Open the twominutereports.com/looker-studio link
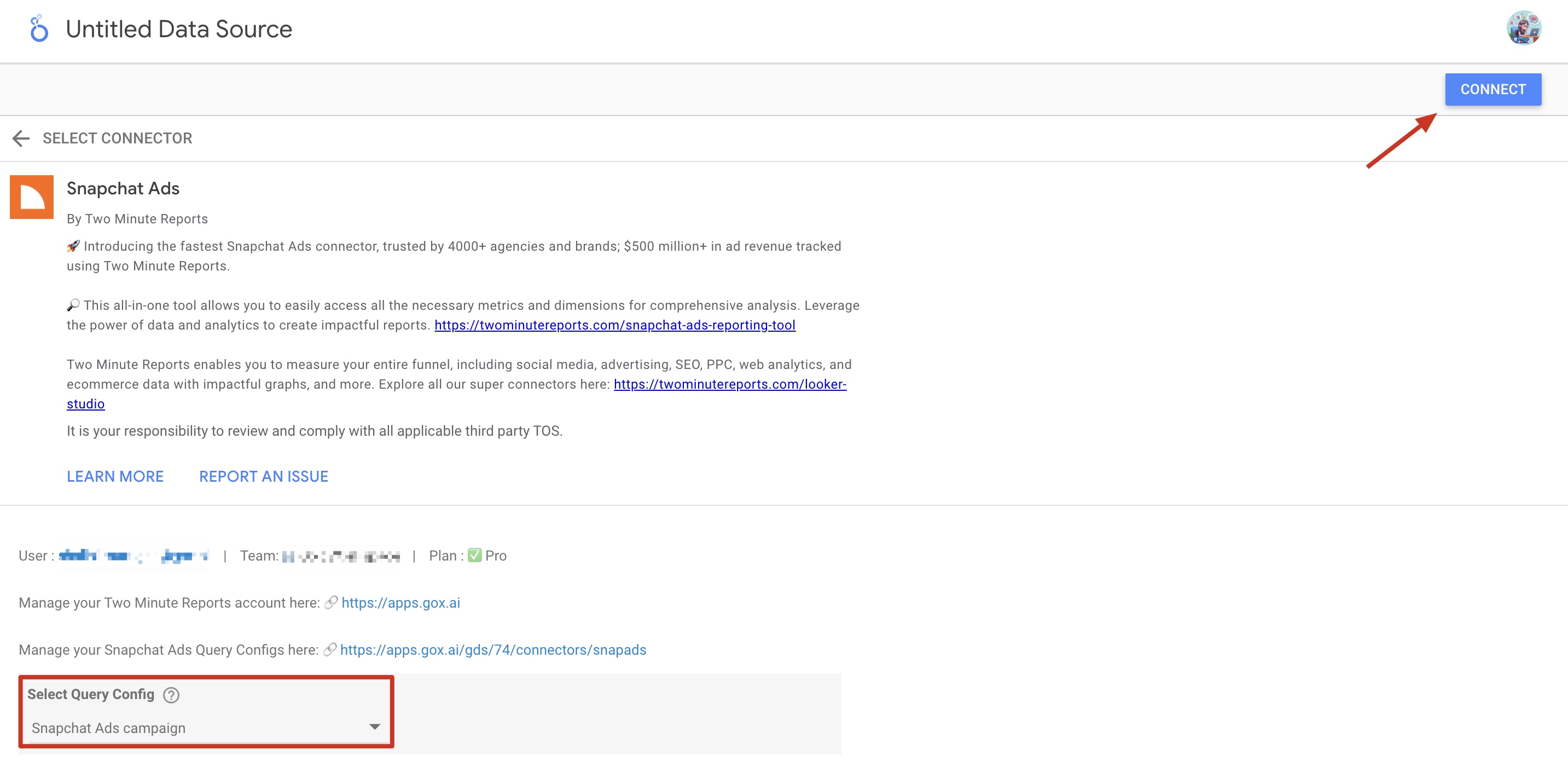The width and height of the screenshot is (1568, 762). [x=730, y=384]
